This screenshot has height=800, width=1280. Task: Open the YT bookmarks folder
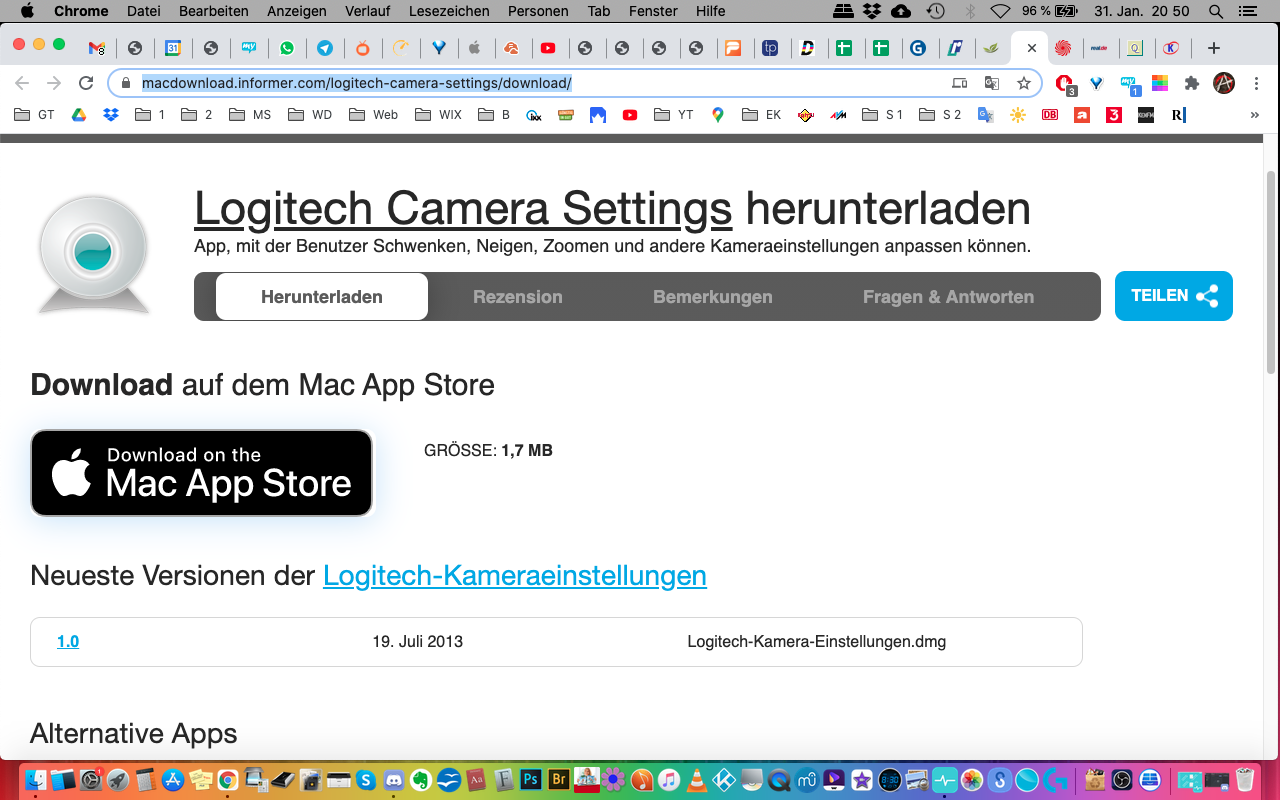(674, 115)
